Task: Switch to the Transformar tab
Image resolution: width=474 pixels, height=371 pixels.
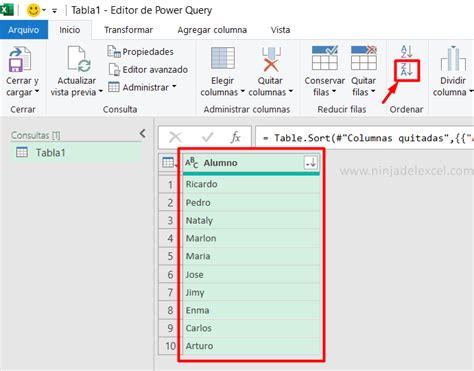Action: pos(128,30)
